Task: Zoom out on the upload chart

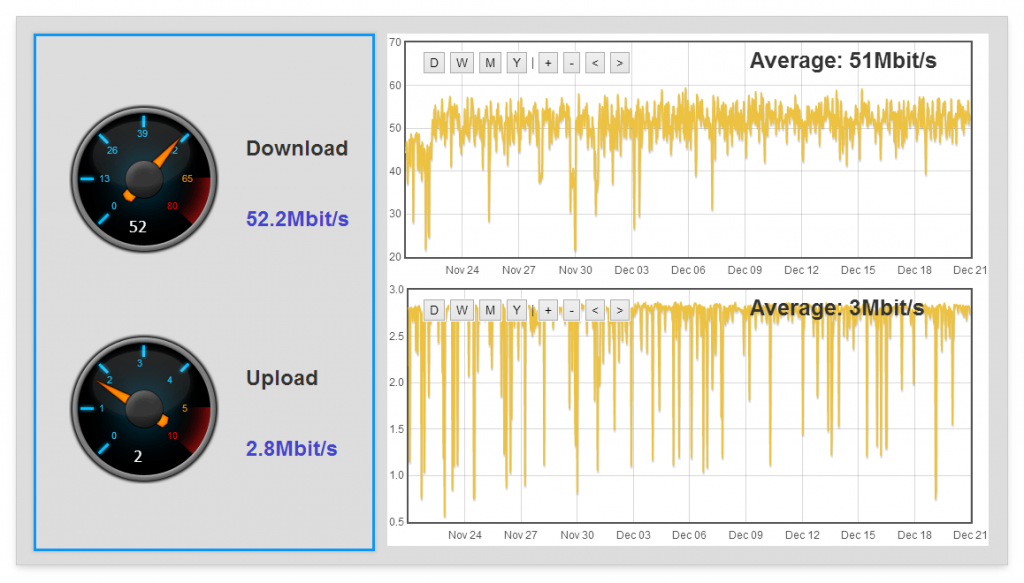Action: tap(570, 310)
